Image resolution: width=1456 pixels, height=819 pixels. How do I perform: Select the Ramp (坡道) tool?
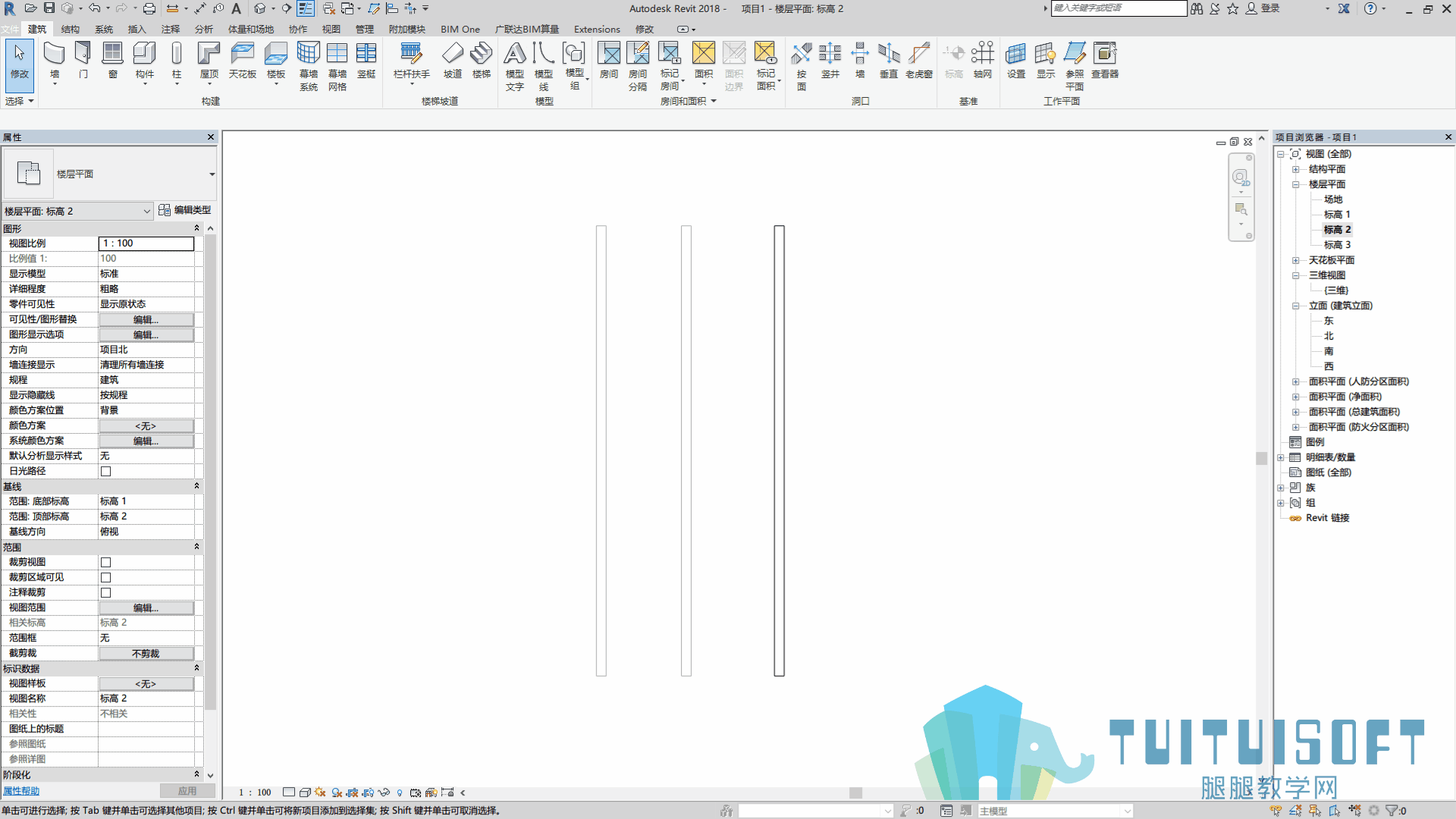pos(453,59)
